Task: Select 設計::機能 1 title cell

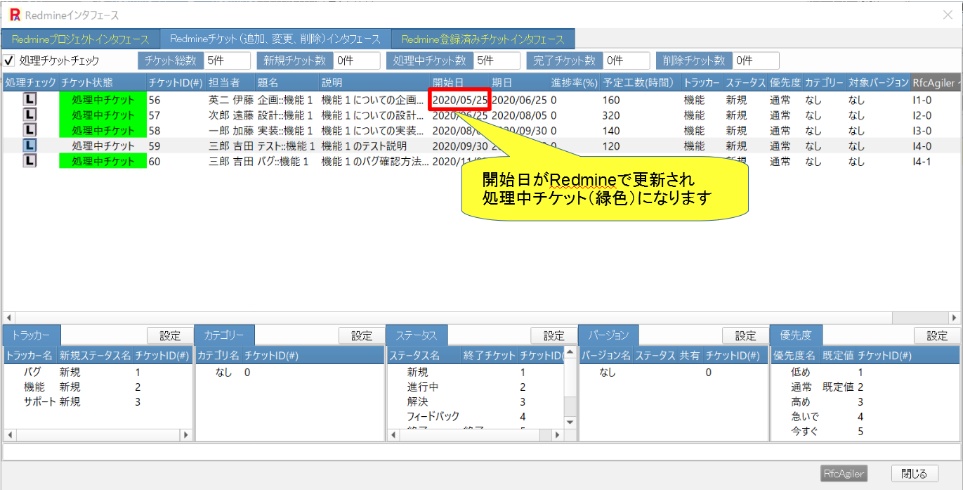Action: 286,115
